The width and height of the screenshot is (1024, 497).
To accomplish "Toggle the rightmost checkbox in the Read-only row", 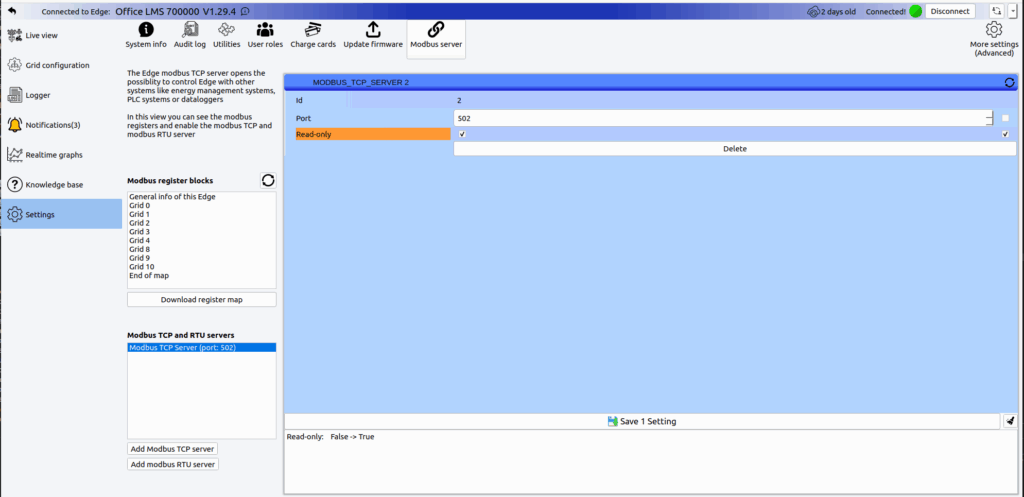I will 1006,134.
